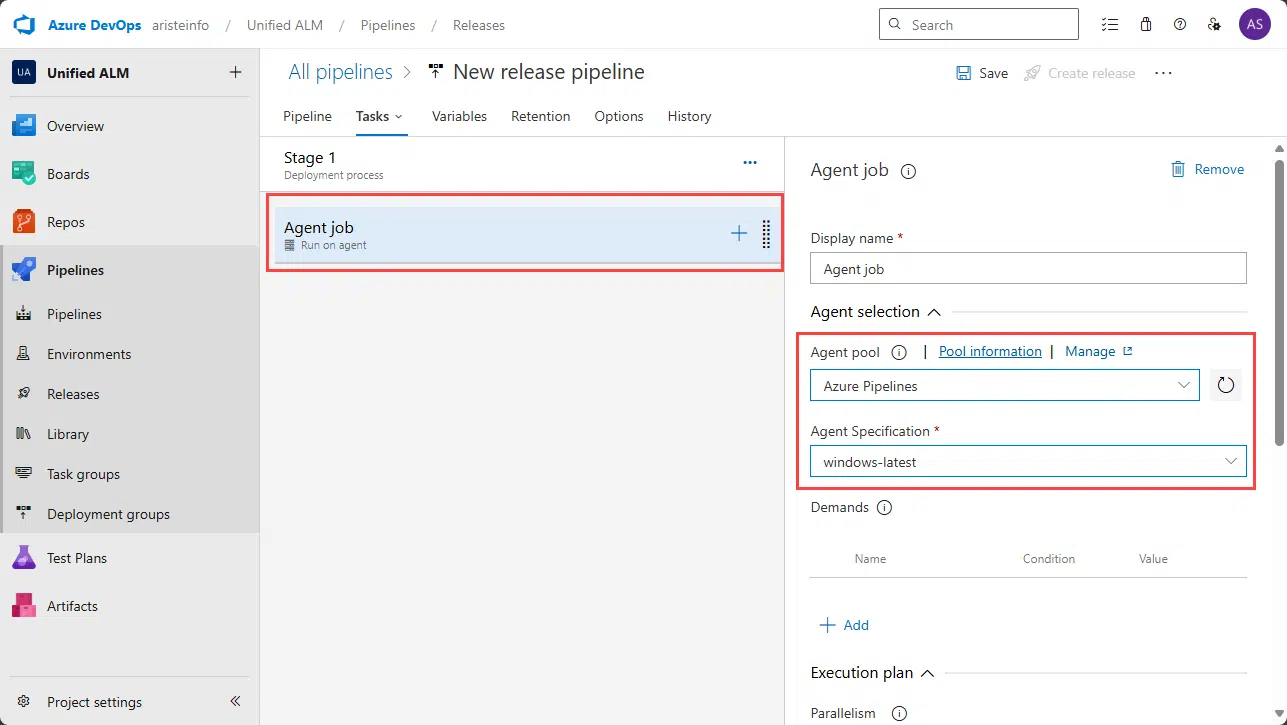
Task: Collapse the Execution plan section
Action: (927, 673)
